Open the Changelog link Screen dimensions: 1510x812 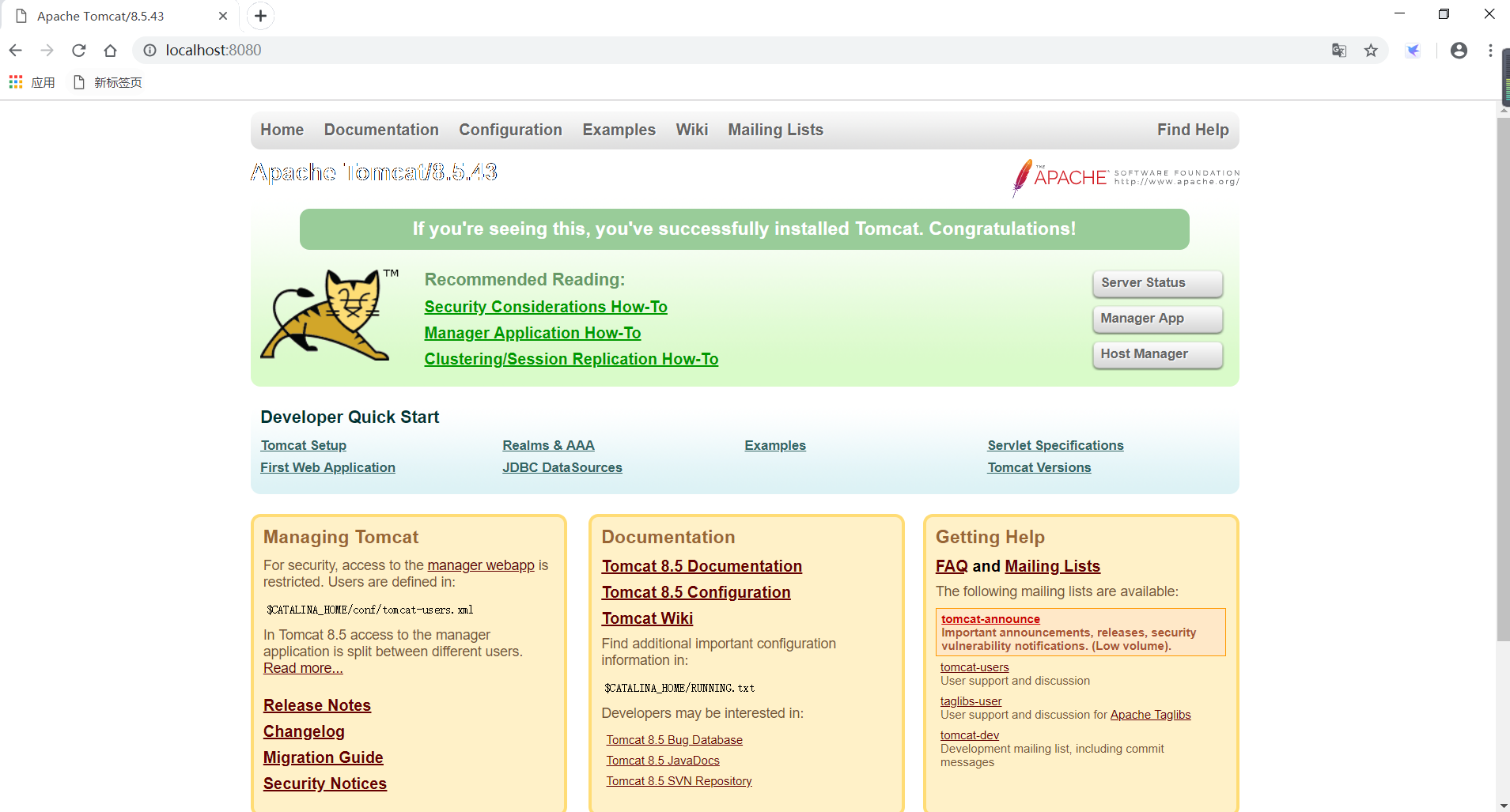304,731
